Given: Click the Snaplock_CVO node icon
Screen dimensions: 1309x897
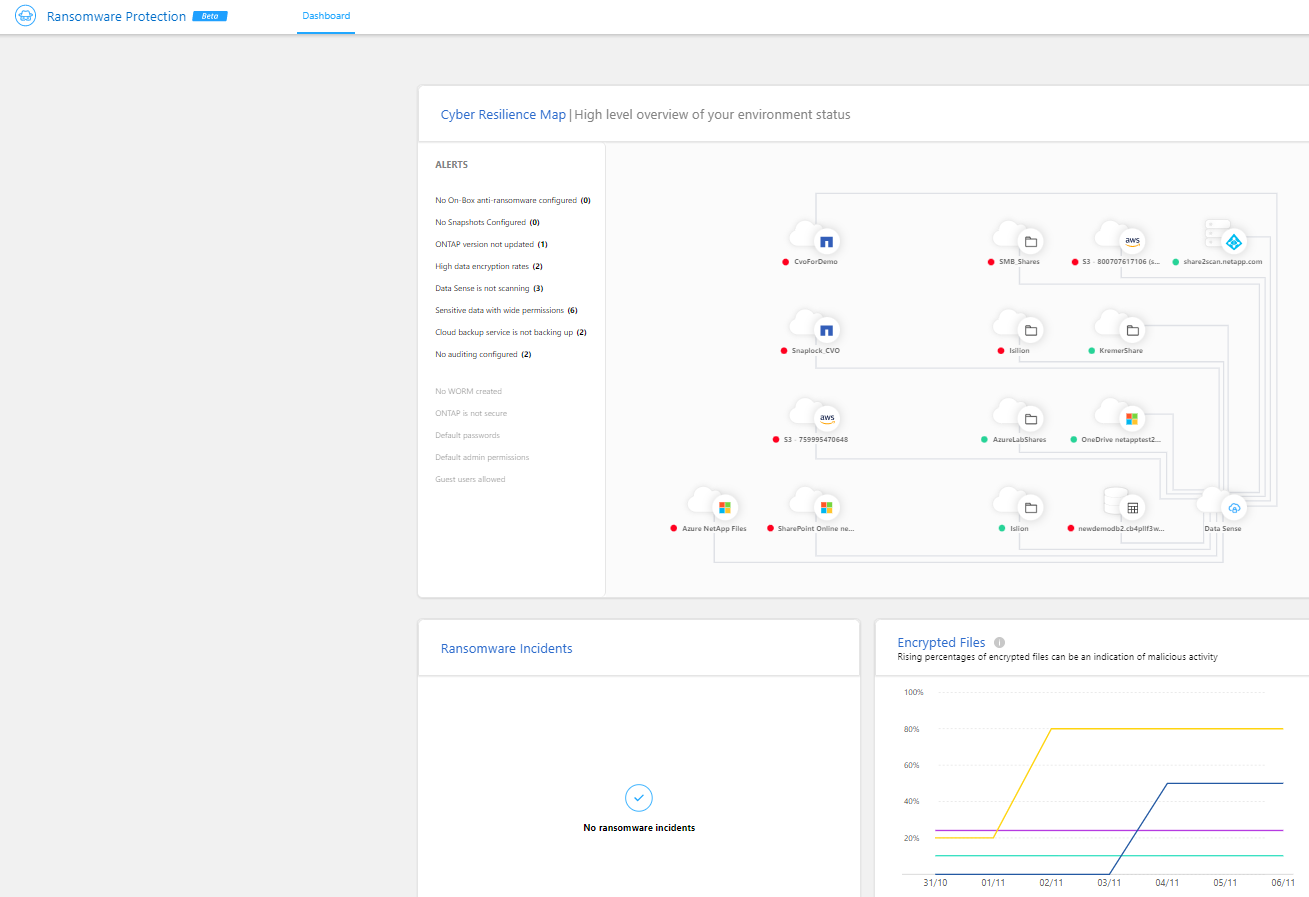Looking at the screenshot, I should click(826, 330).
